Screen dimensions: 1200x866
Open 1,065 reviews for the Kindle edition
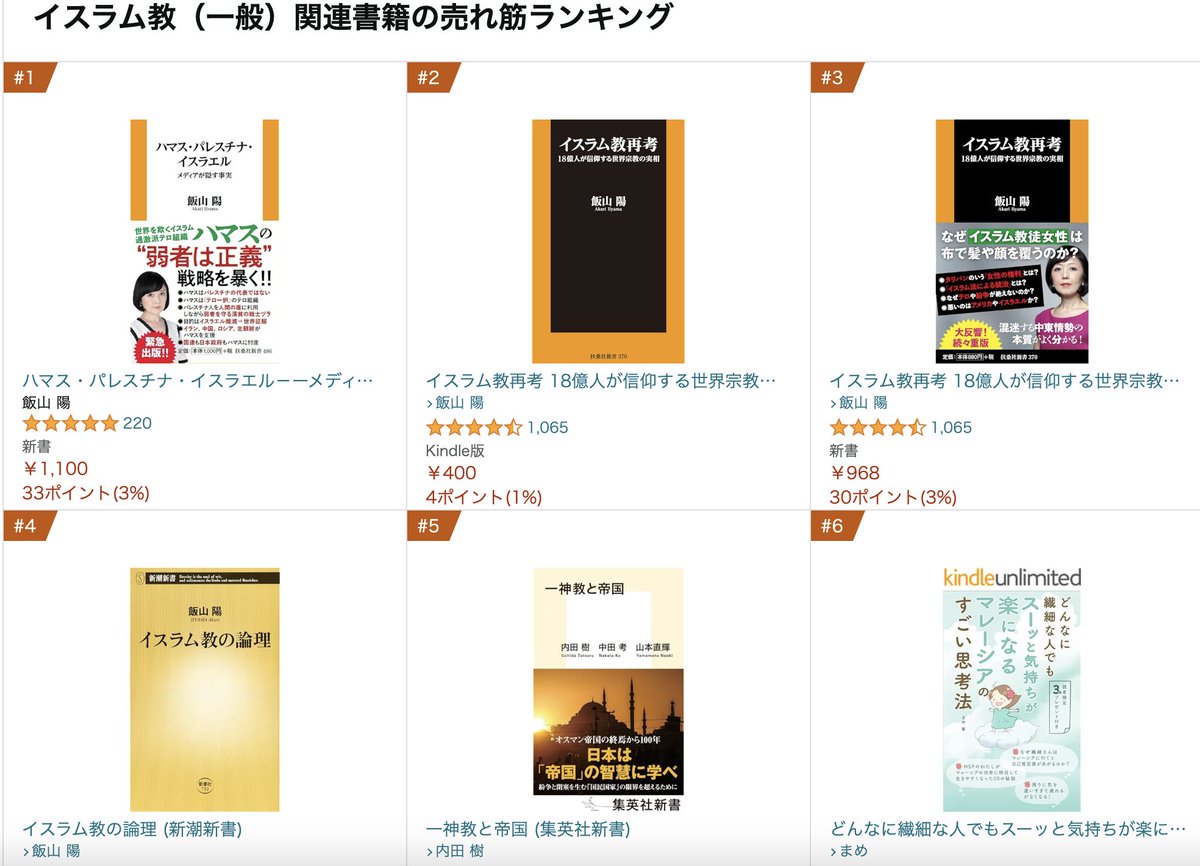click(x=547, y=428)
